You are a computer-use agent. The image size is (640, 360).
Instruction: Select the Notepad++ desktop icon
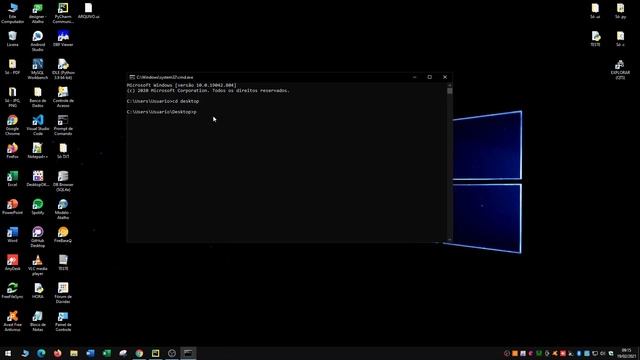[38, 150]
